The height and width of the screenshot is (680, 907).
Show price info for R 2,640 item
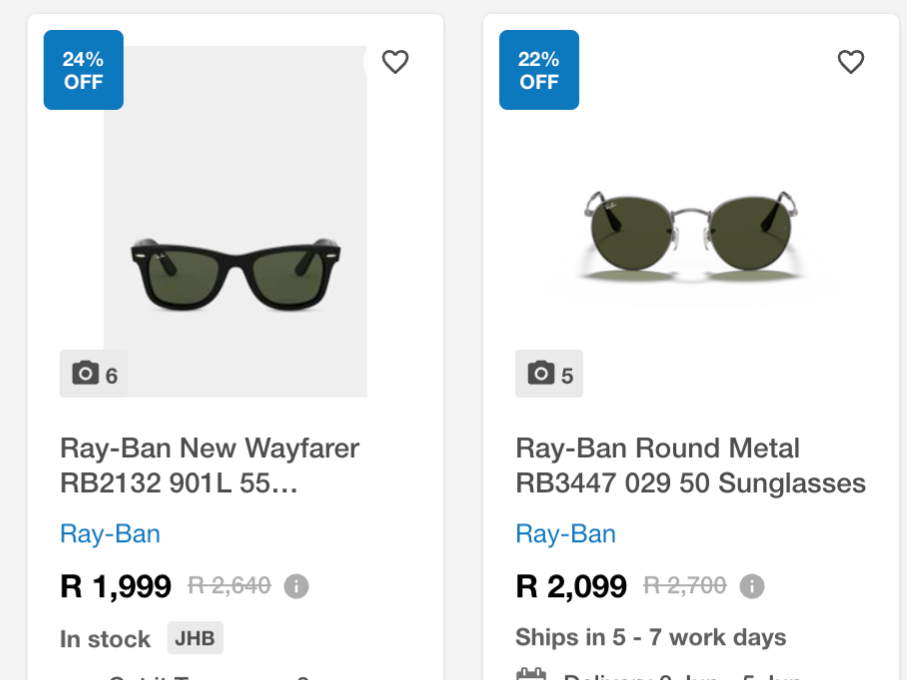[296, 586]
